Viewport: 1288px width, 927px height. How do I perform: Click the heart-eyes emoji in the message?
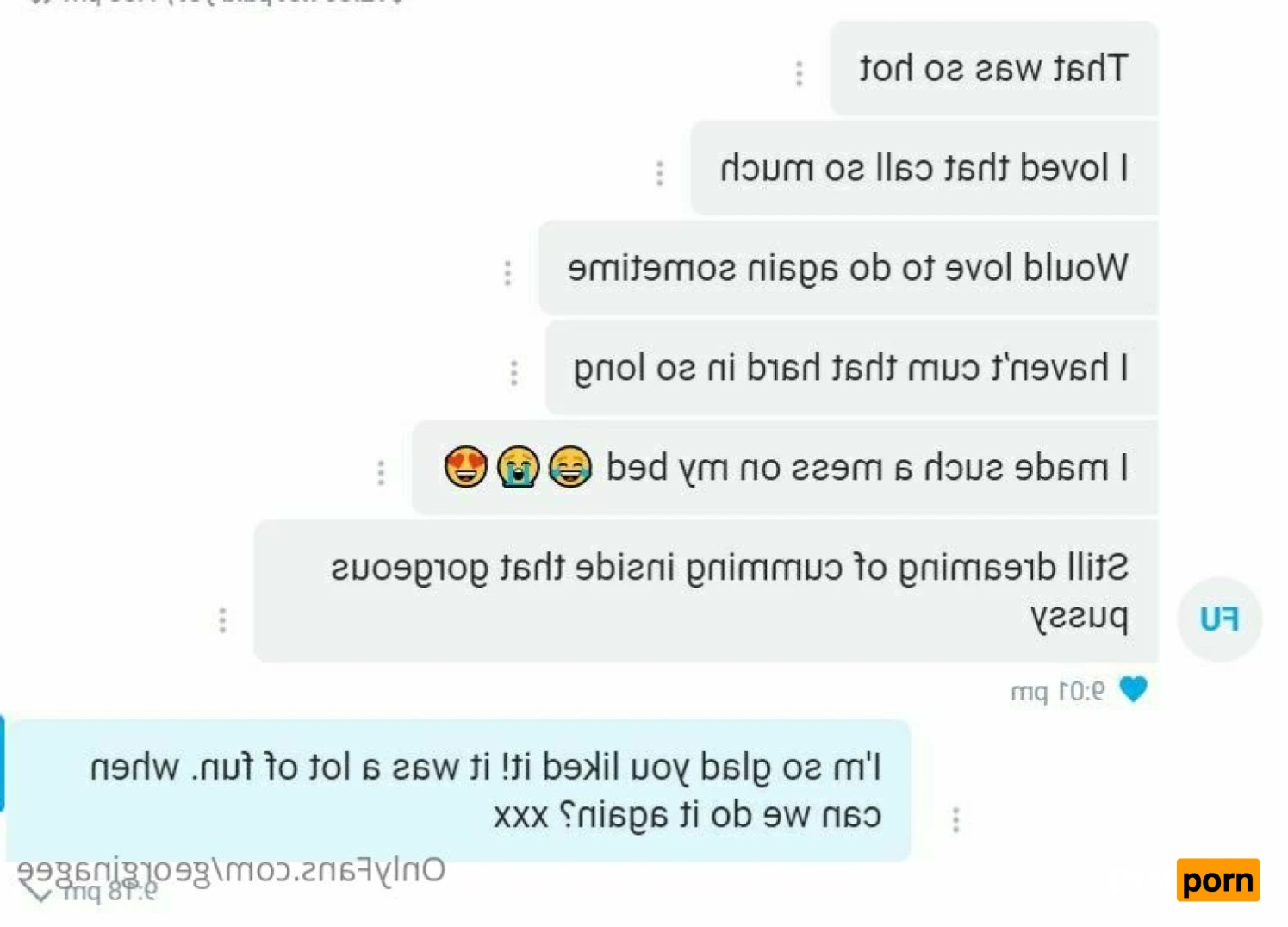pos(466,468)
